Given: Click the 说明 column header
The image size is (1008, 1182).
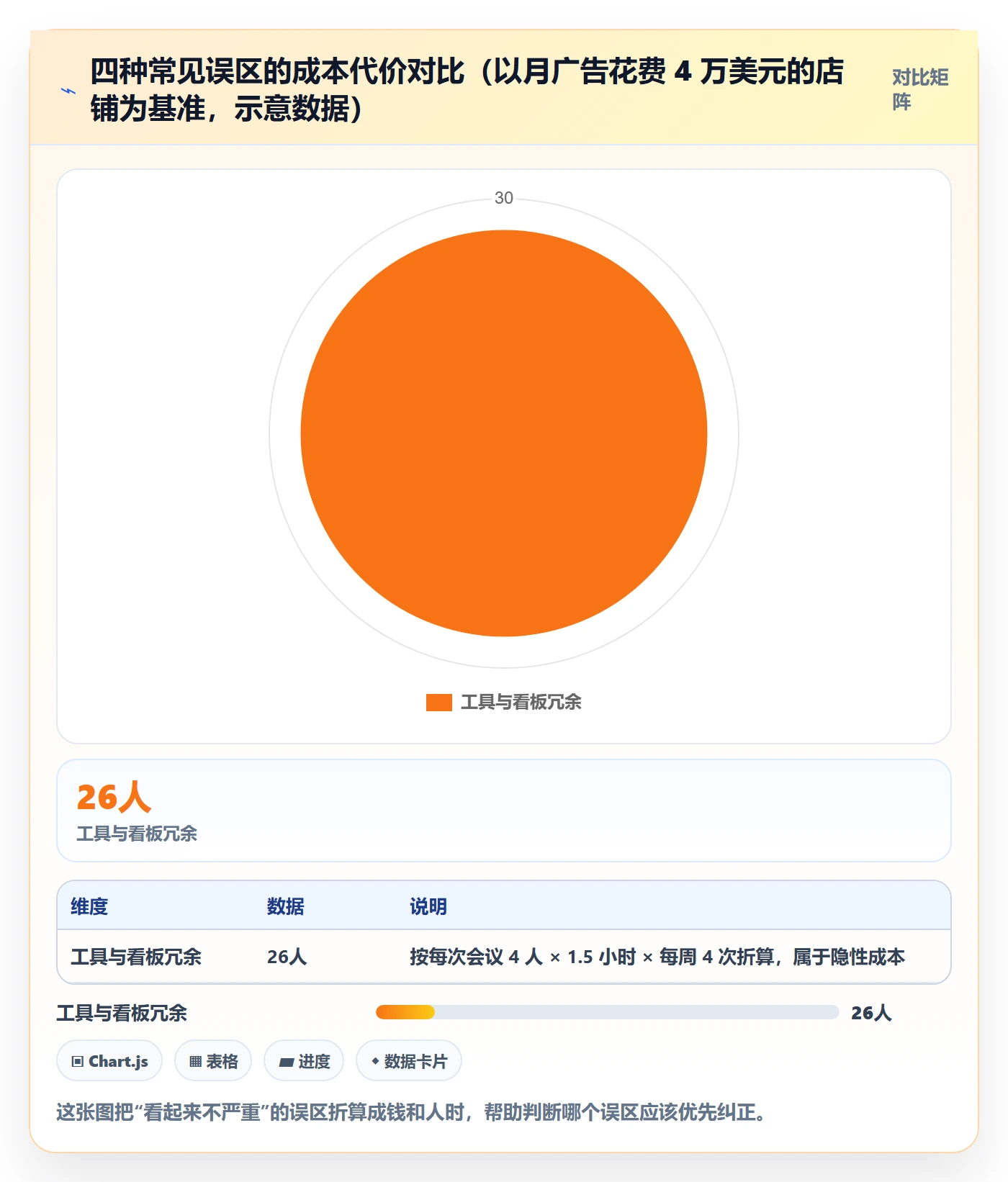Looking at the screenshot, I should [x=428, y=906].
